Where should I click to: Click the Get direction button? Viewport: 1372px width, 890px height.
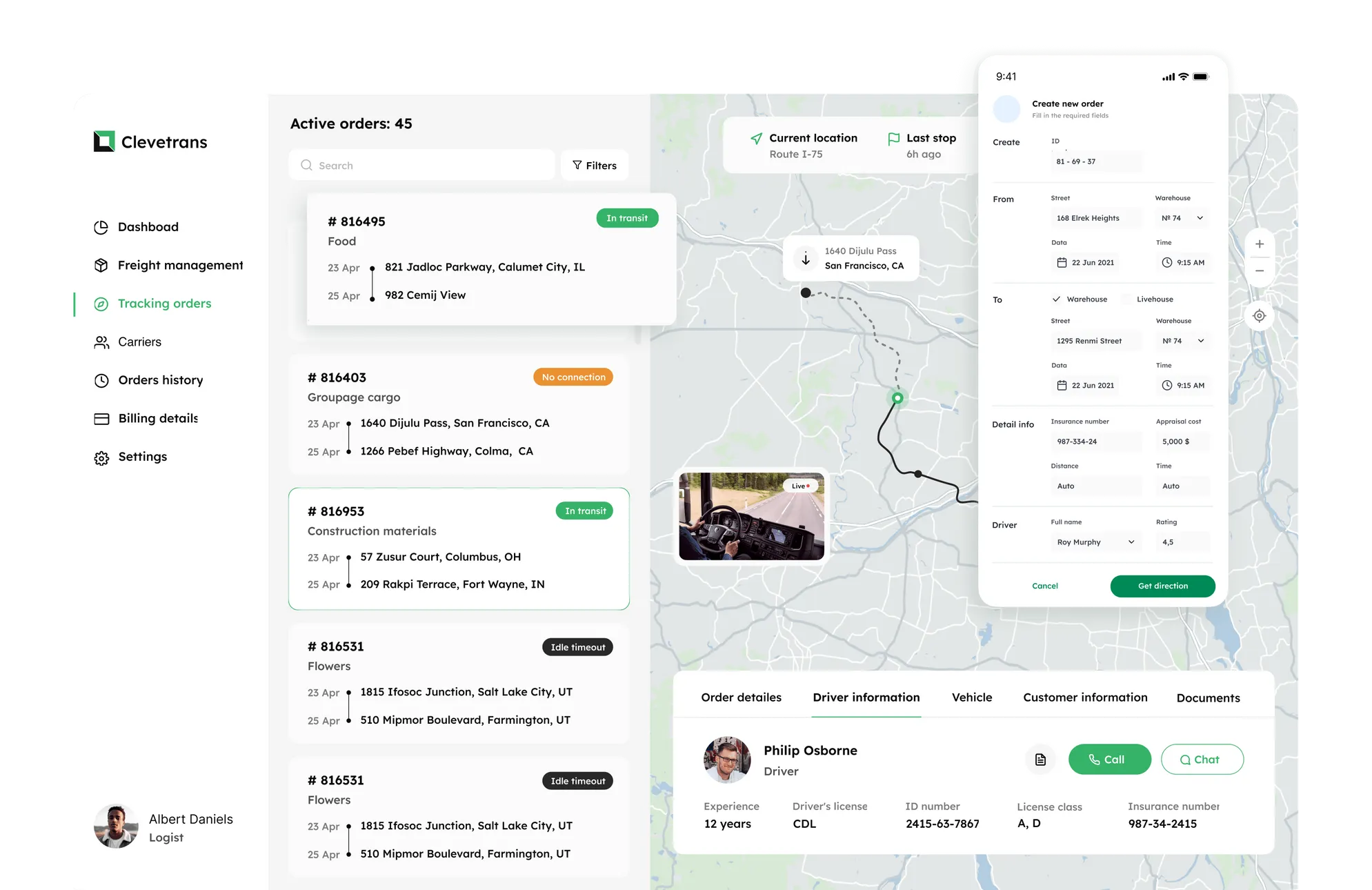click(1162, 585)
